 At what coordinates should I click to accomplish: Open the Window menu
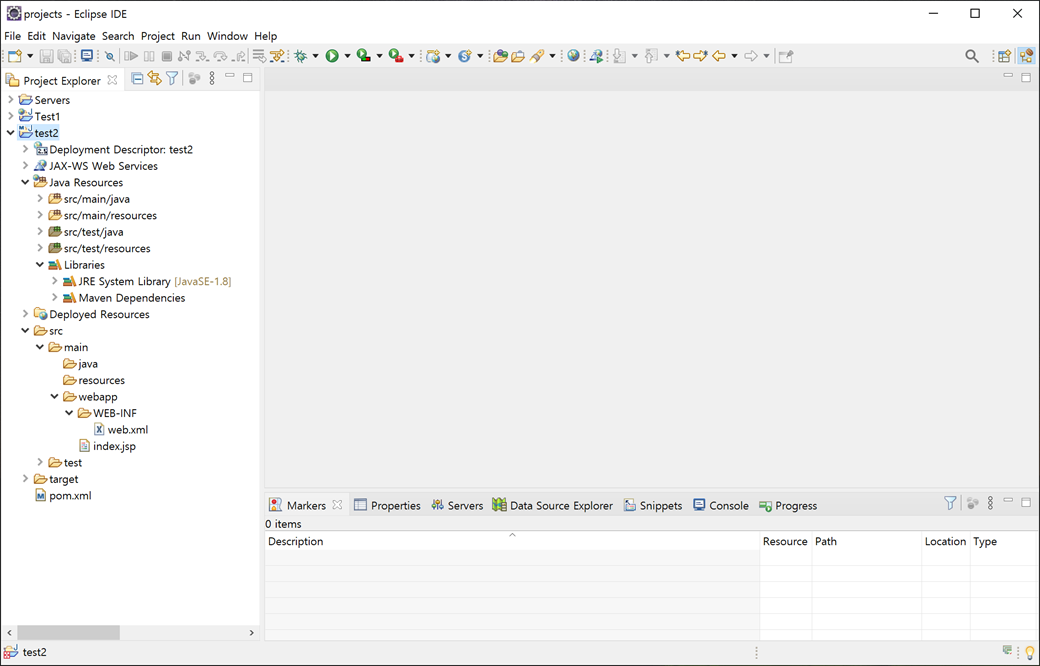tap(227, 36)
